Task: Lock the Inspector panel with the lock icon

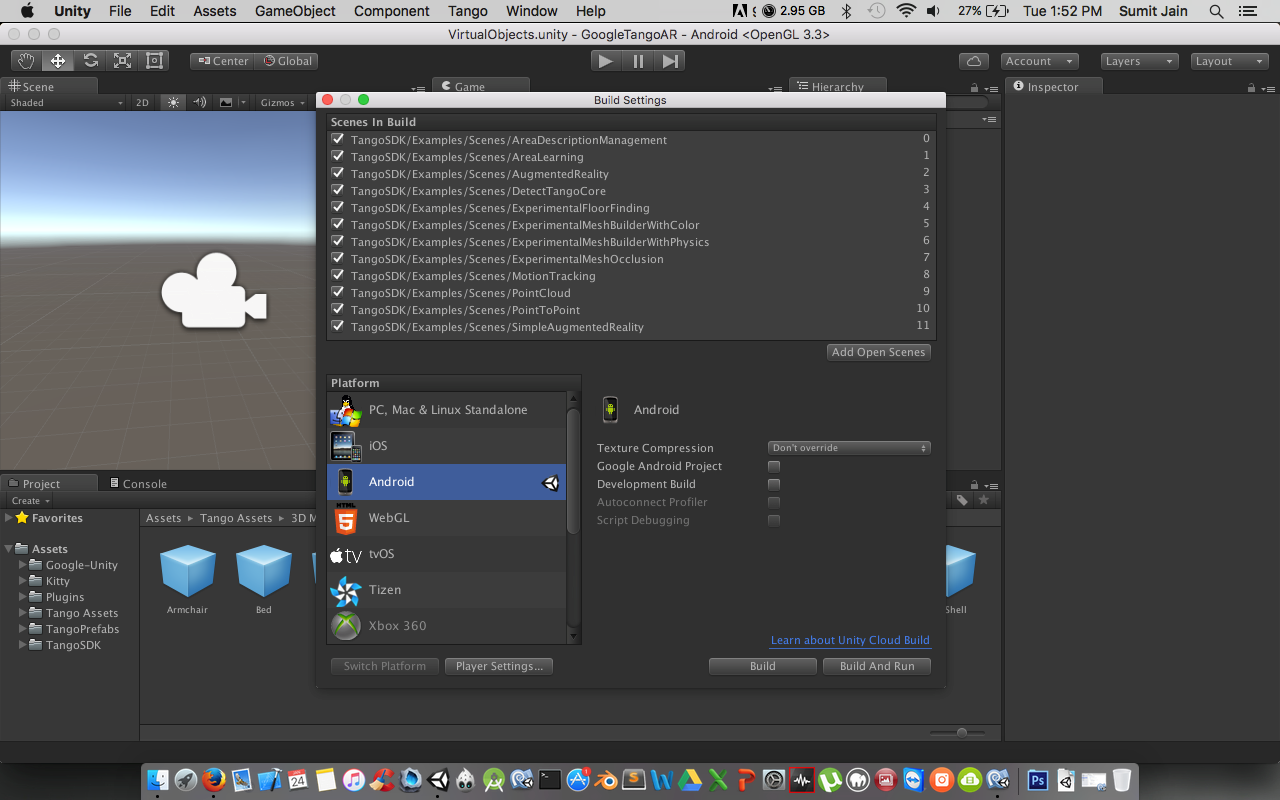Action: coord(1251,88)
